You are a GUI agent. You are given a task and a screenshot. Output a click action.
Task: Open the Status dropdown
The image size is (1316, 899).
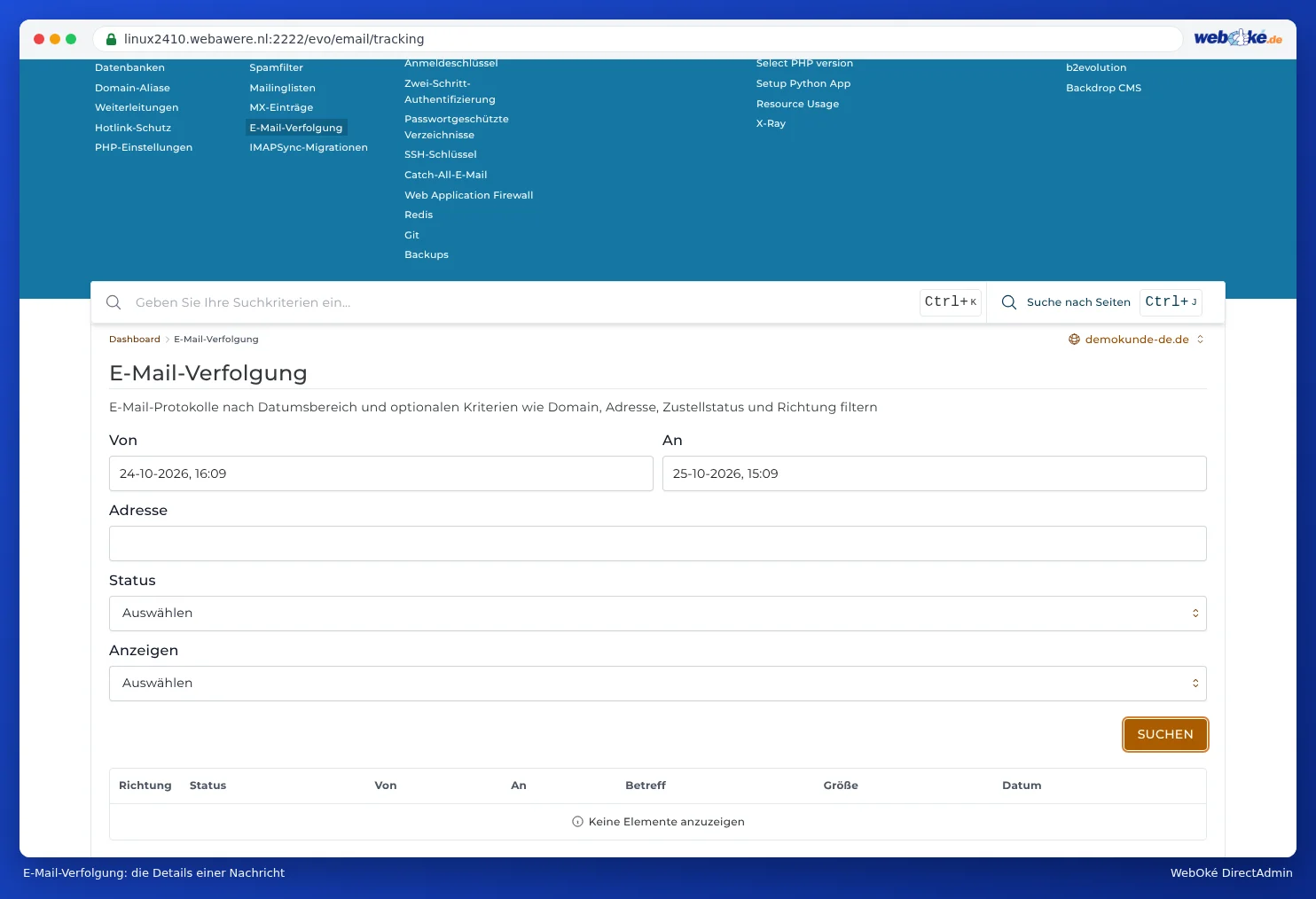click(x=657, y=614)
